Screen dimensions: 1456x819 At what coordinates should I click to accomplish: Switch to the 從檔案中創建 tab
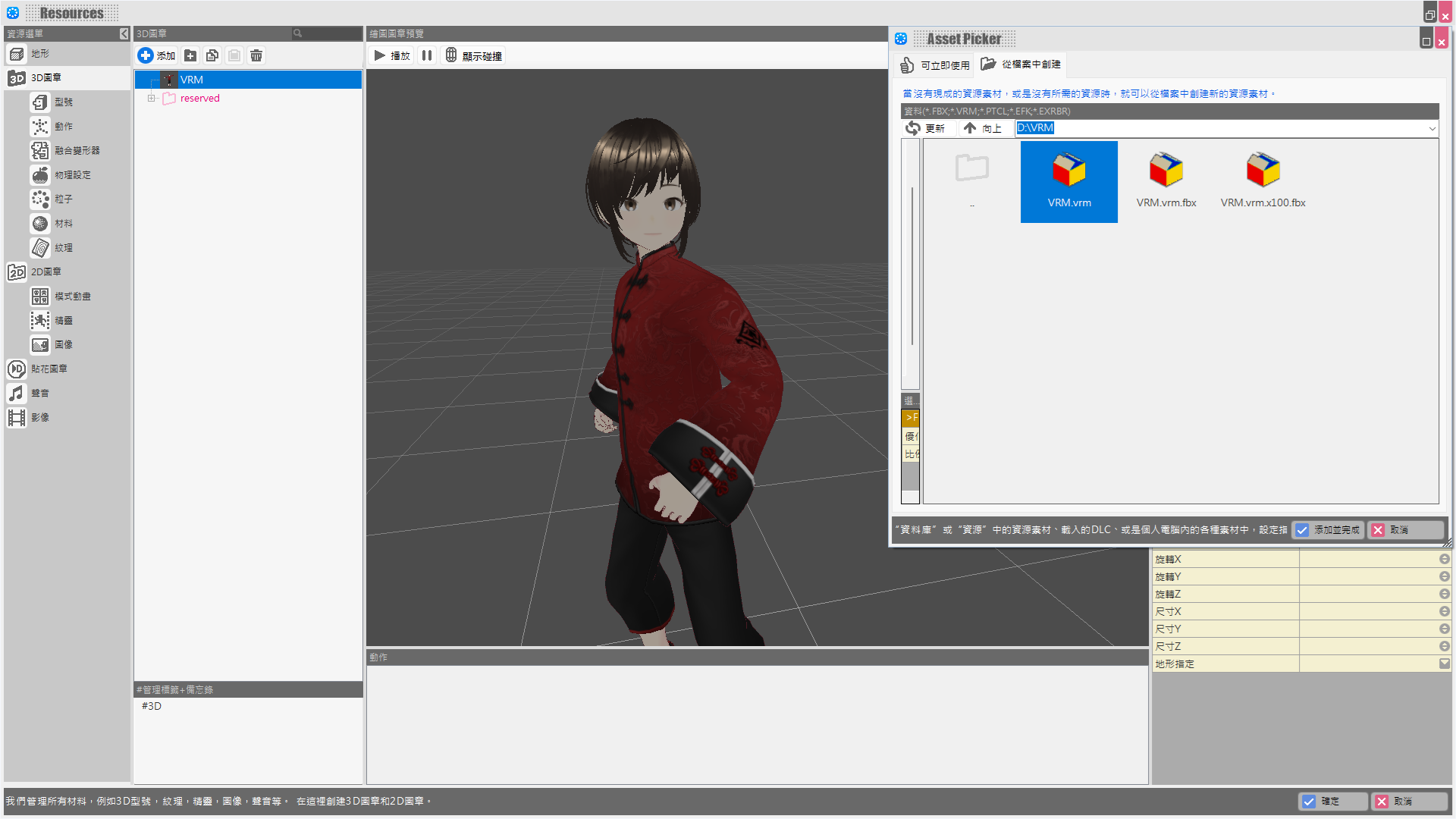click(x=1021, y=64)
